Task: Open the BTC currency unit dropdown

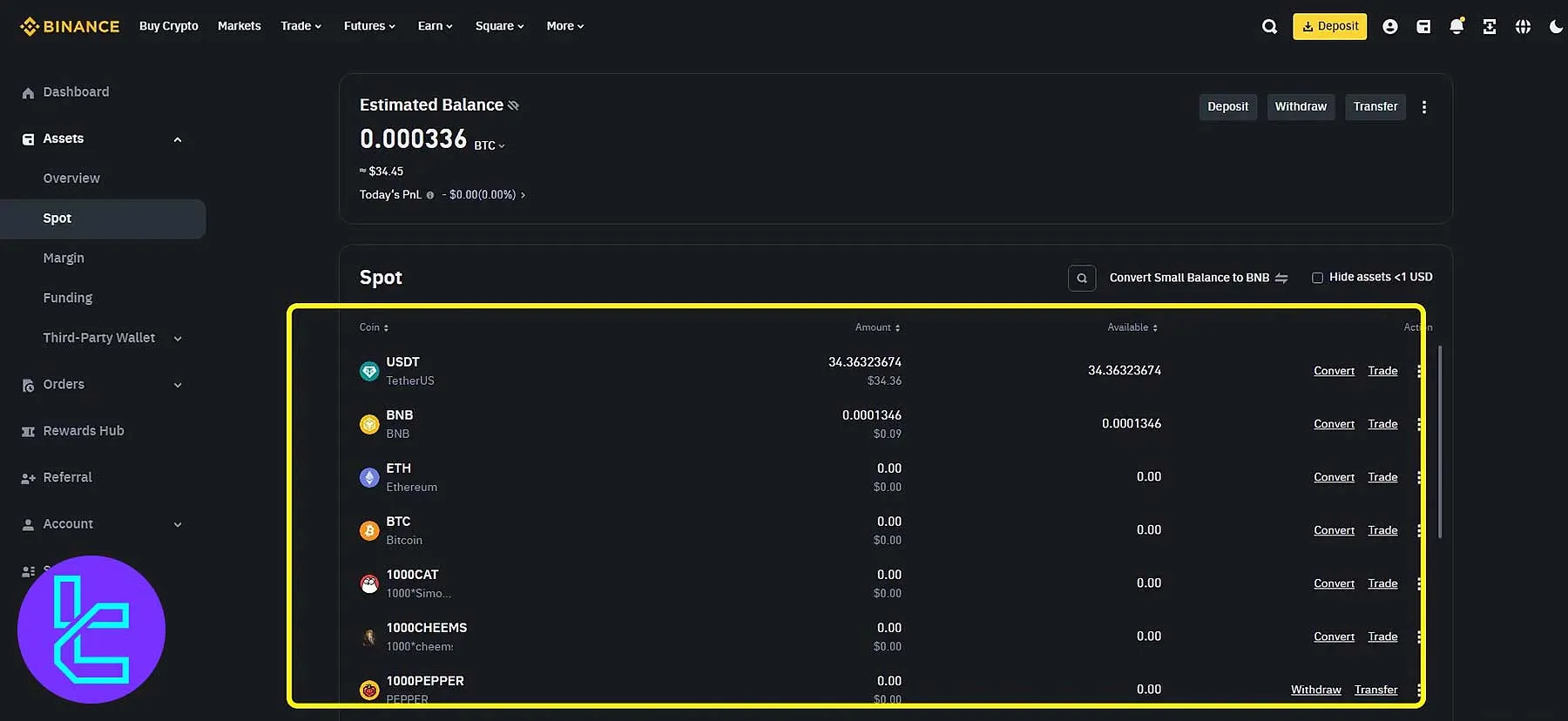Action: coord(490,145)
